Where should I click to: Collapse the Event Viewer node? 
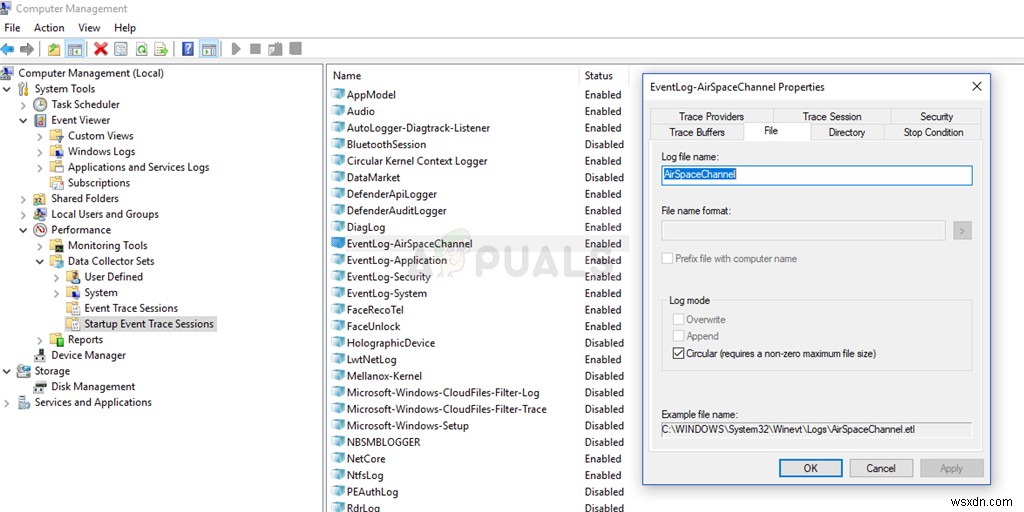(x=24, y=120)
